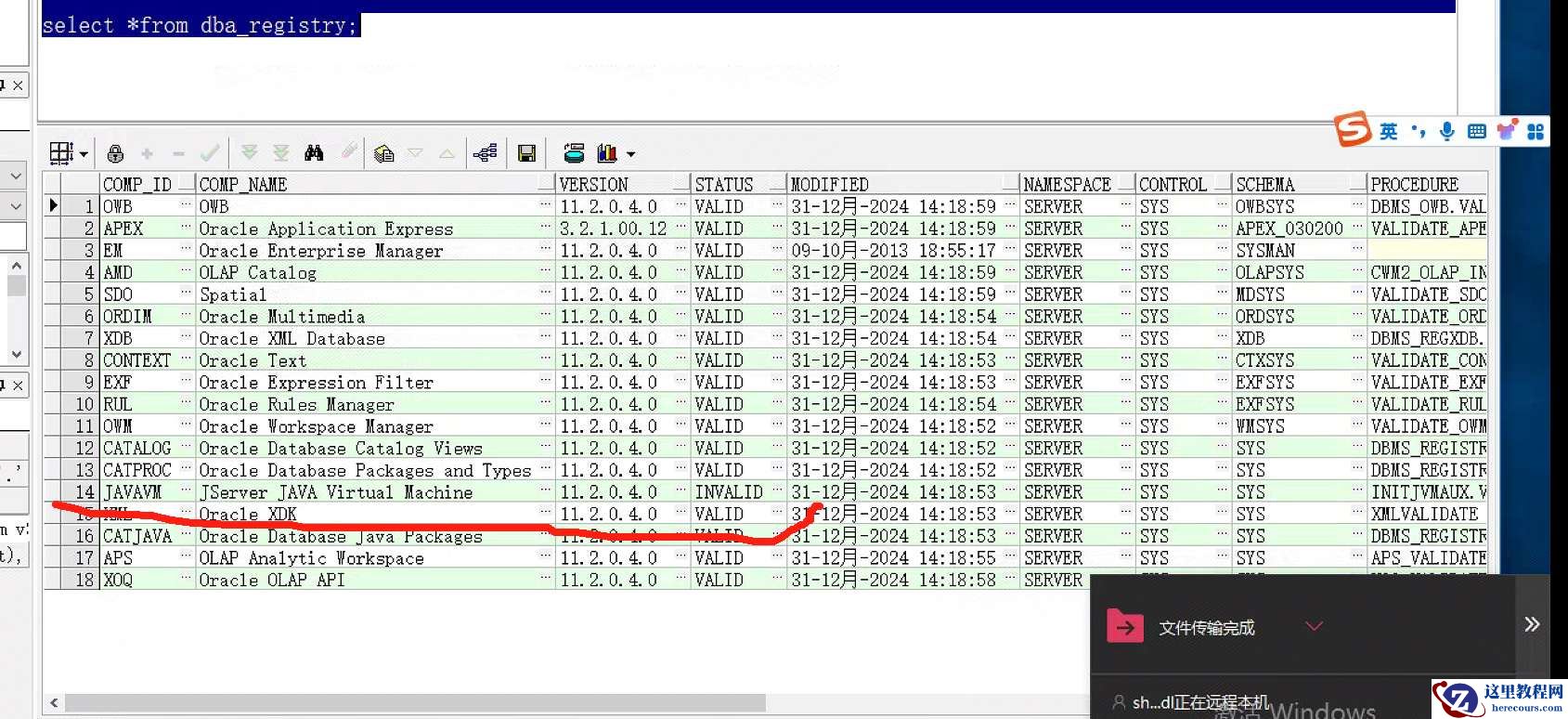
Task: Select the row 1 indicator cell
Action: 54,205
